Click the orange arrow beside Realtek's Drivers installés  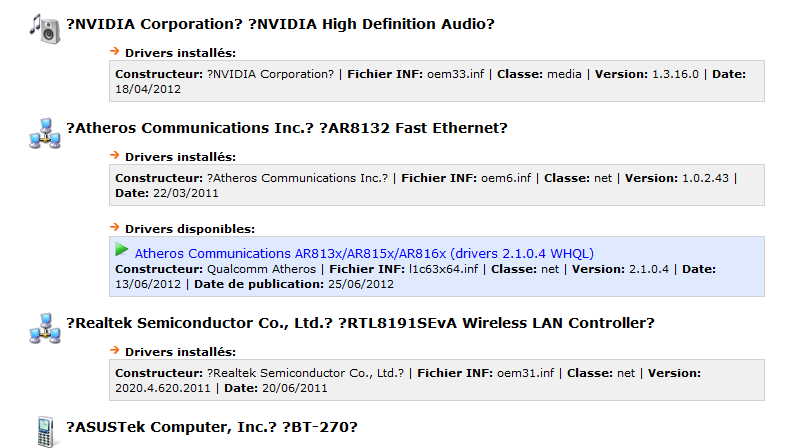pos(115,351)
